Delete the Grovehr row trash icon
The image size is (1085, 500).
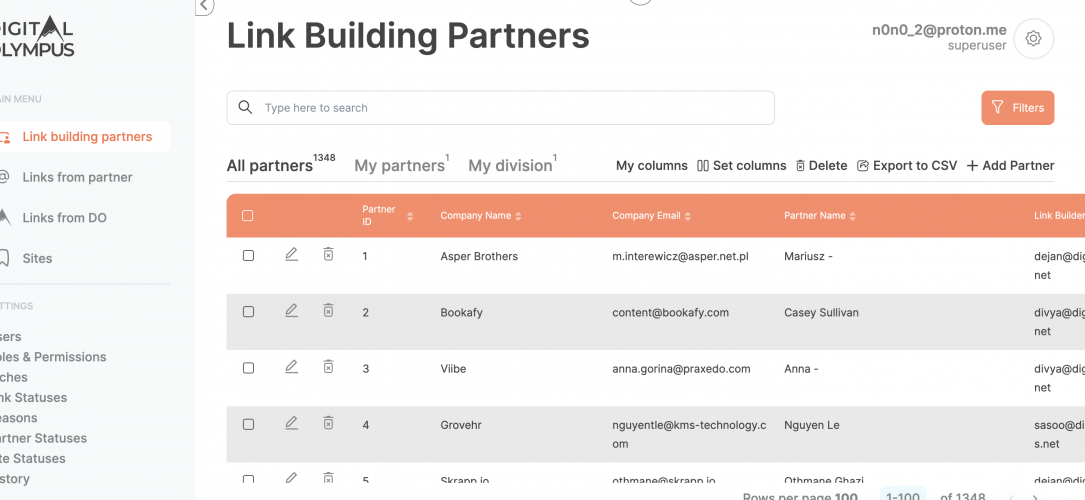[x=328, y=423]
